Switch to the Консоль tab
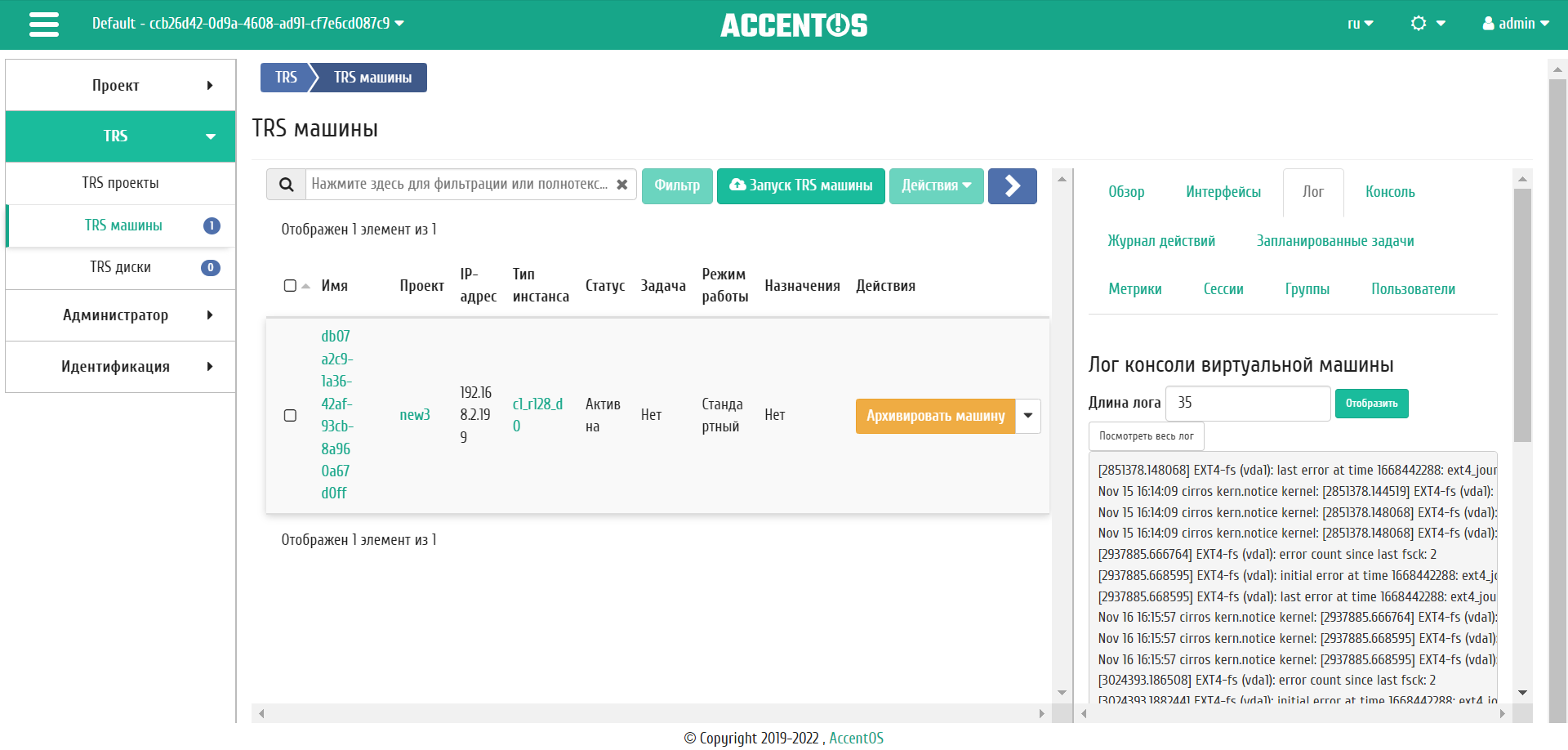The width and height of the screenshot is (1568, 750). coord(1390,192)
